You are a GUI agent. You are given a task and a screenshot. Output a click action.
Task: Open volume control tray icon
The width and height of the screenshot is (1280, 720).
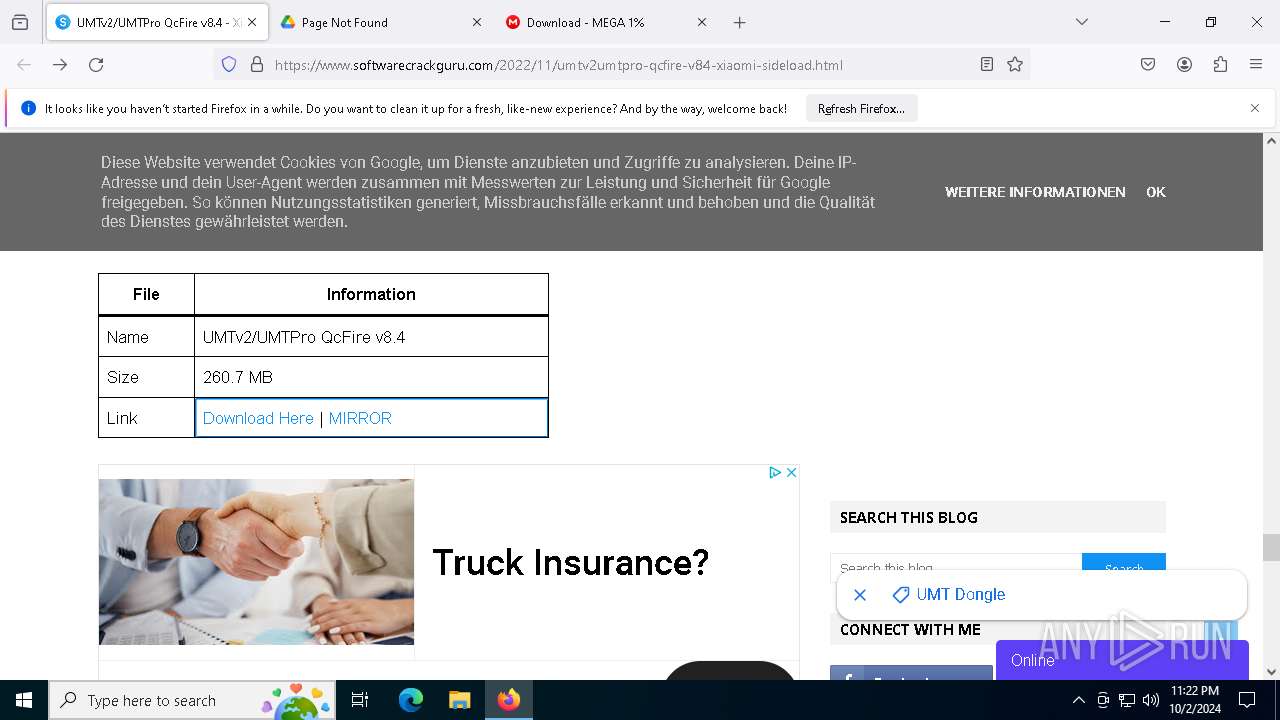1151,700
